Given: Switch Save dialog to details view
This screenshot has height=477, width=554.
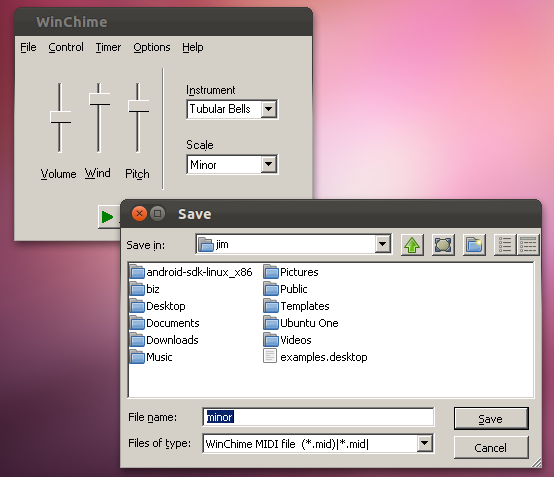Looking at the screenshot, I should click(528, 245).
